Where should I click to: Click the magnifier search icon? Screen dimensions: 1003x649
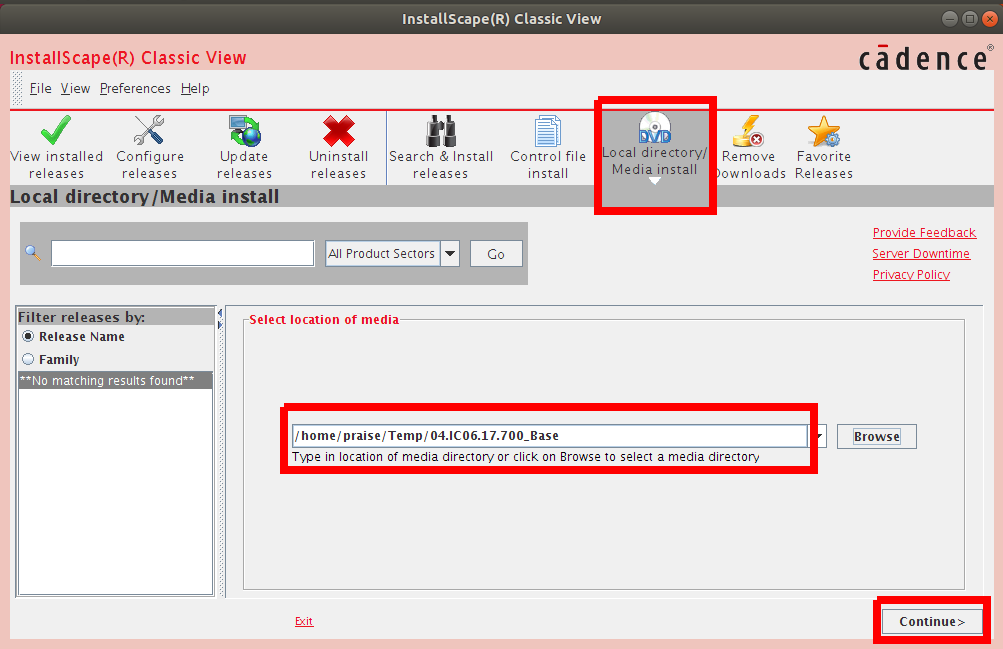tap(33, 253)
